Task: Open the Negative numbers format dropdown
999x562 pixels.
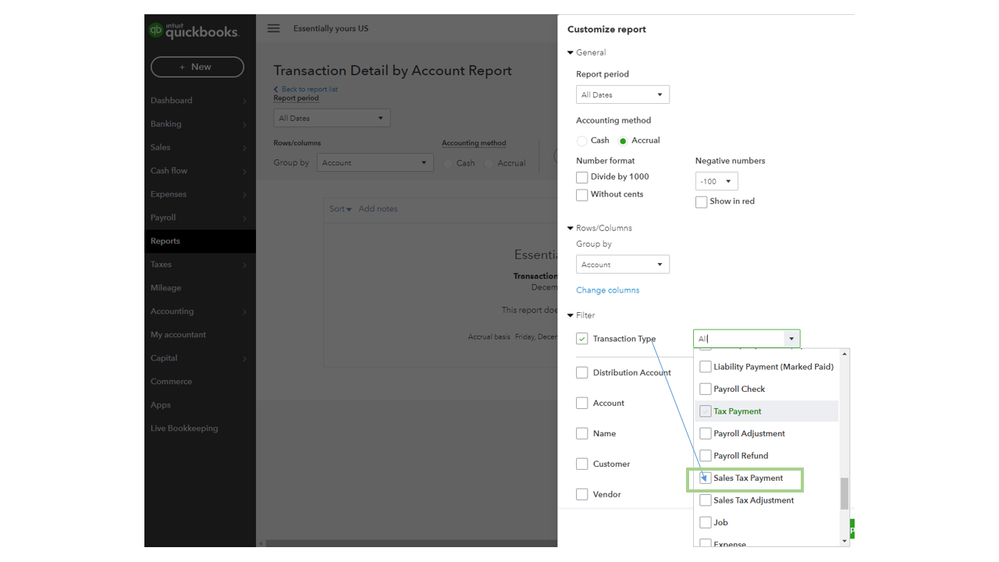Action: tap(716, 181)
